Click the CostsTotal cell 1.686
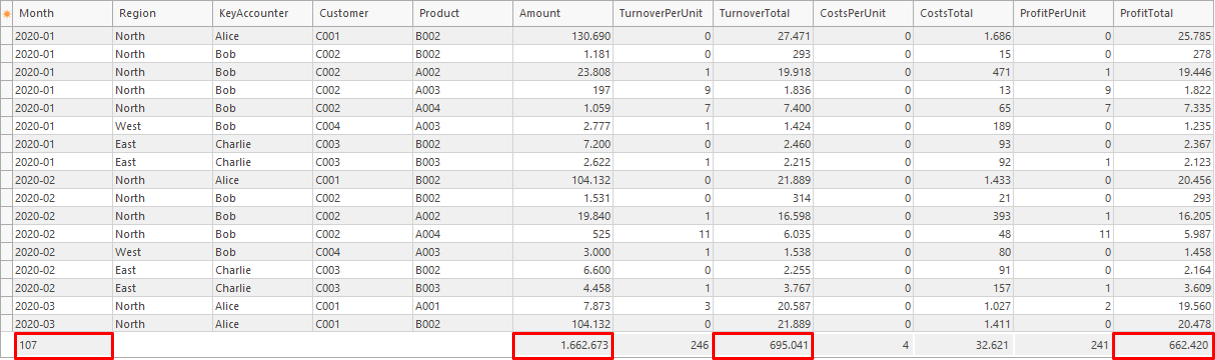 [x=962, y=35]
